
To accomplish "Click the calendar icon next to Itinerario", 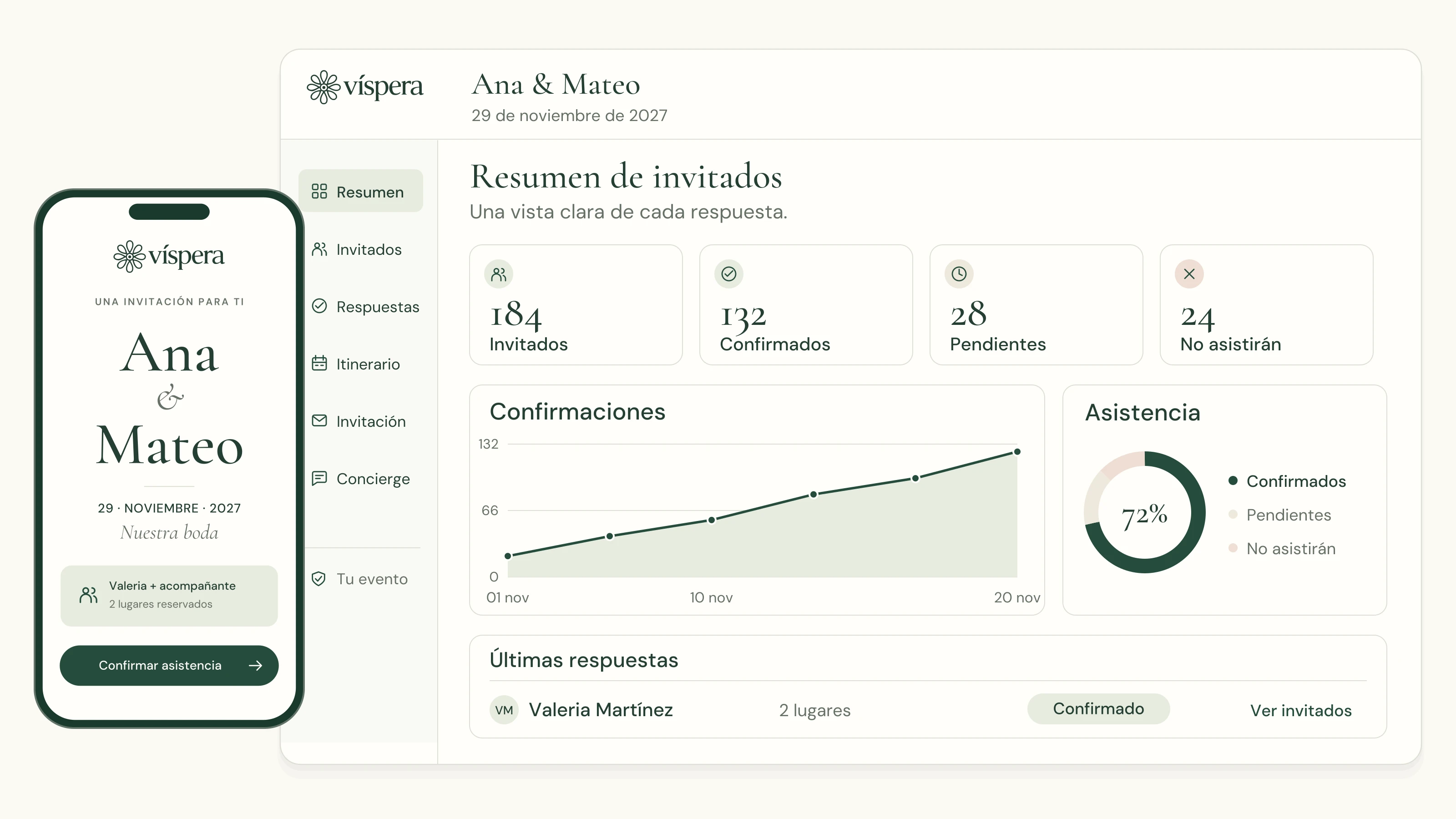I will (x=319, y=364).
